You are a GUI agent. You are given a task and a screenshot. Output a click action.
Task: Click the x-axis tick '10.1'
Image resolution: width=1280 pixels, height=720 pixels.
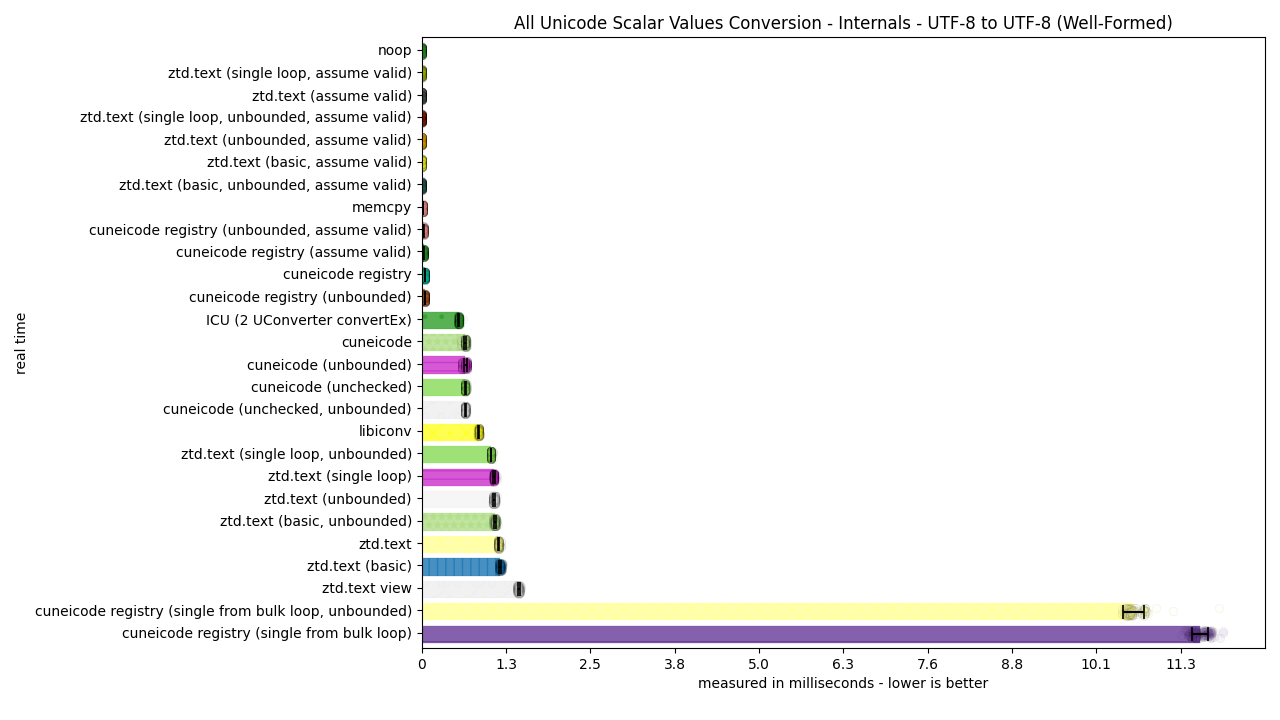point(1096,663)
